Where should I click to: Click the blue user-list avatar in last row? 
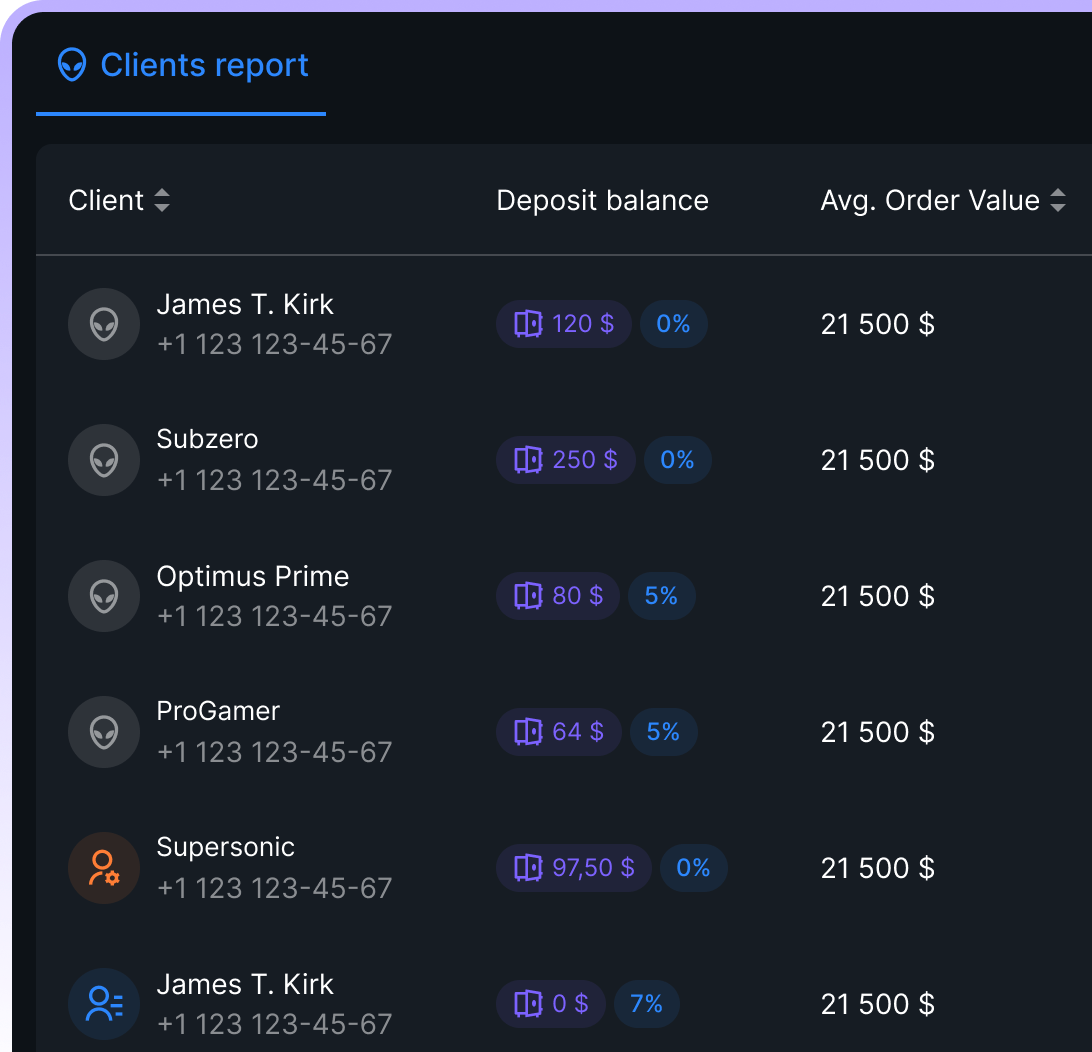pyautogui.click(x=104, y=1004)
